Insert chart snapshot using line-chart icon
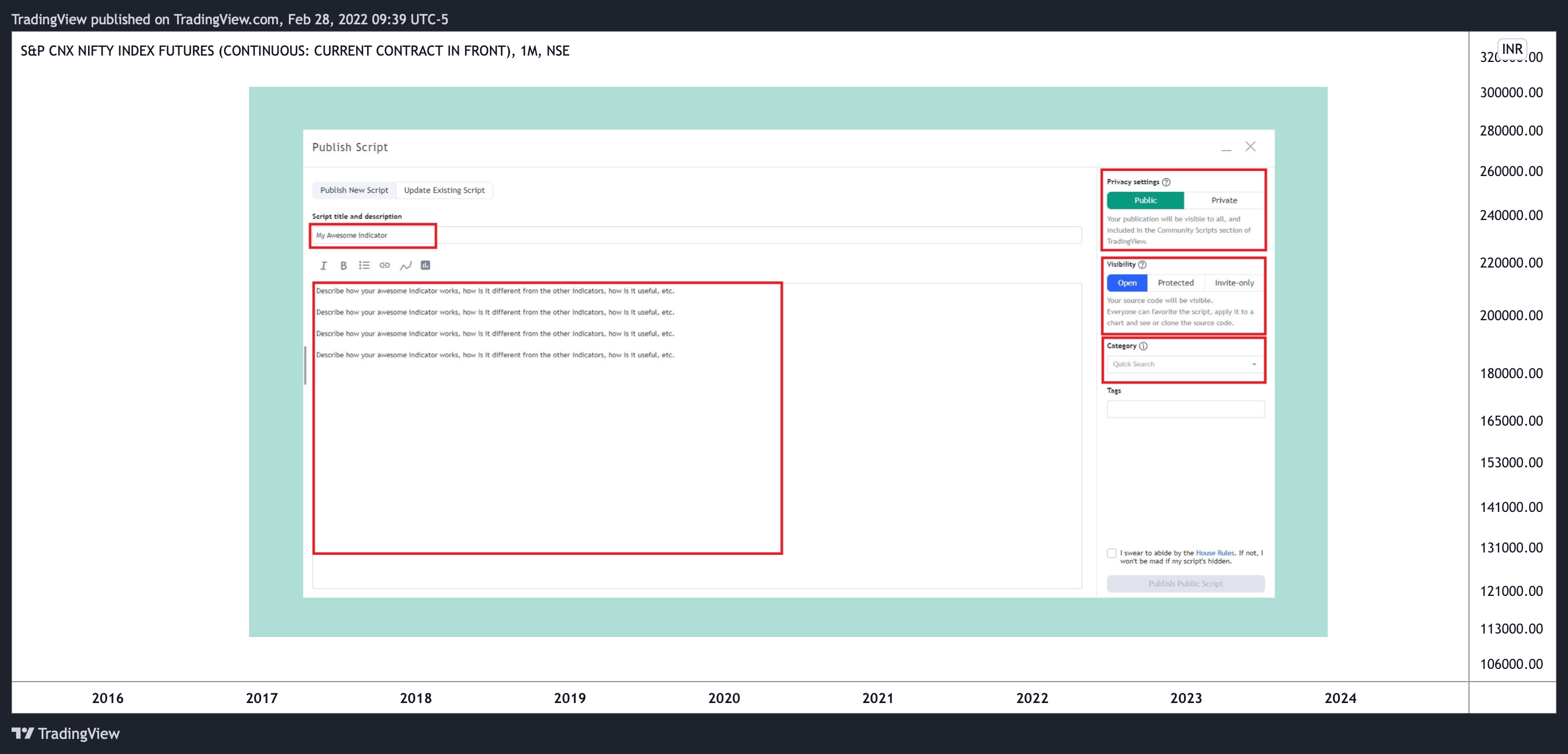The image size is (1568, 754). click(405, 265)
